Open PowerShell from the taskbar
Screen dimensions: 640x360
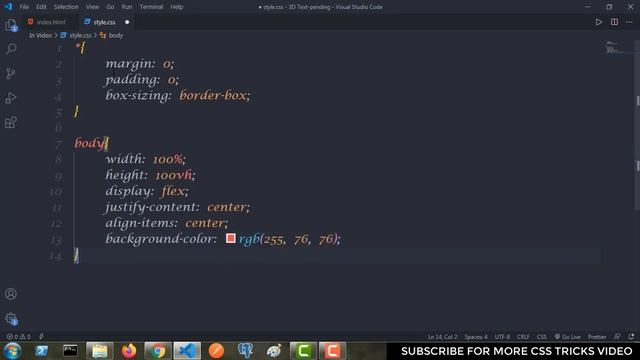tap(42, 351)
